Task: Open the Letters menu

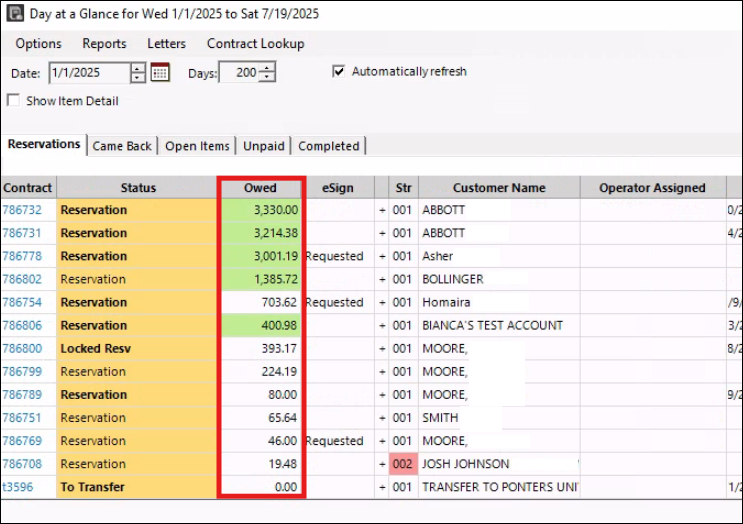Action: [x=166, y=44]
